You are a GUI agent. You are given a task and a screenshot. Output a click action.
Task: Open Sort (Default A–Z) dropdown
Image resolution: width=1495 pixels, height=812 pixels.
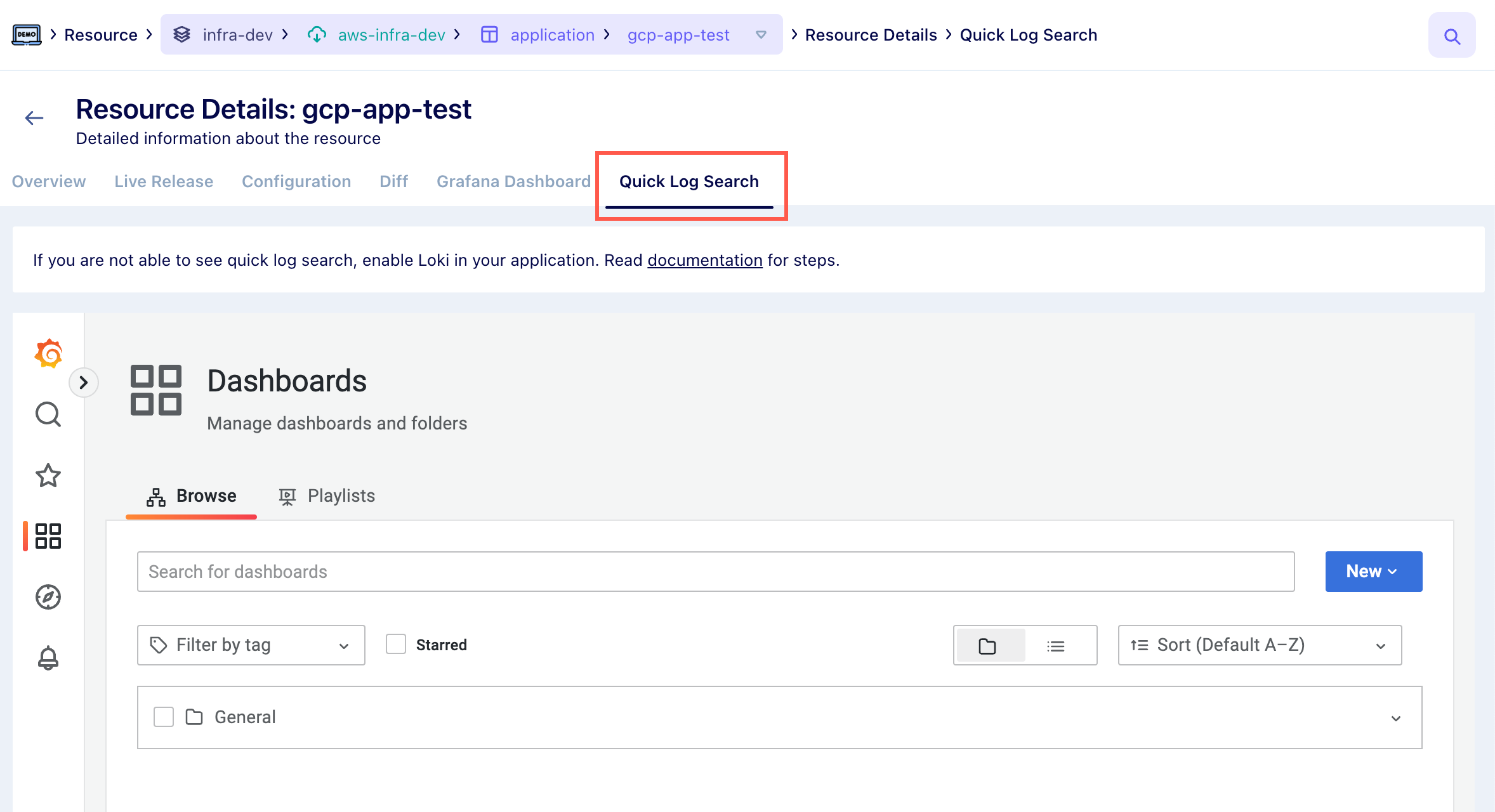1259,645
